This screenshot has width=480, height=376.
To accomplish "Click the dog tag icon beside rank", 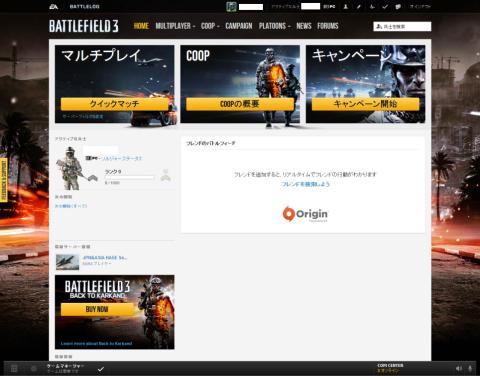I will click(x=166, y=175).
